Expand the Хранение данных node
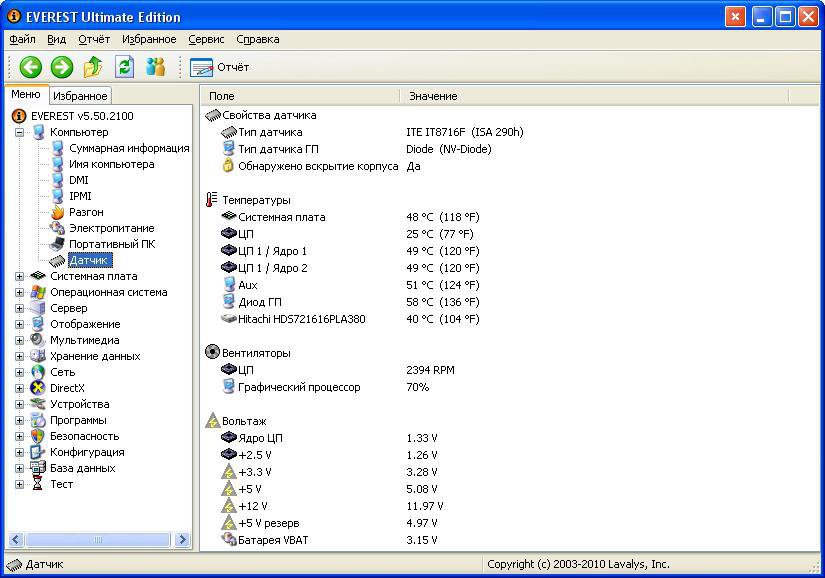The width and height of the screenshot is (825, 578). coord(20,356)
